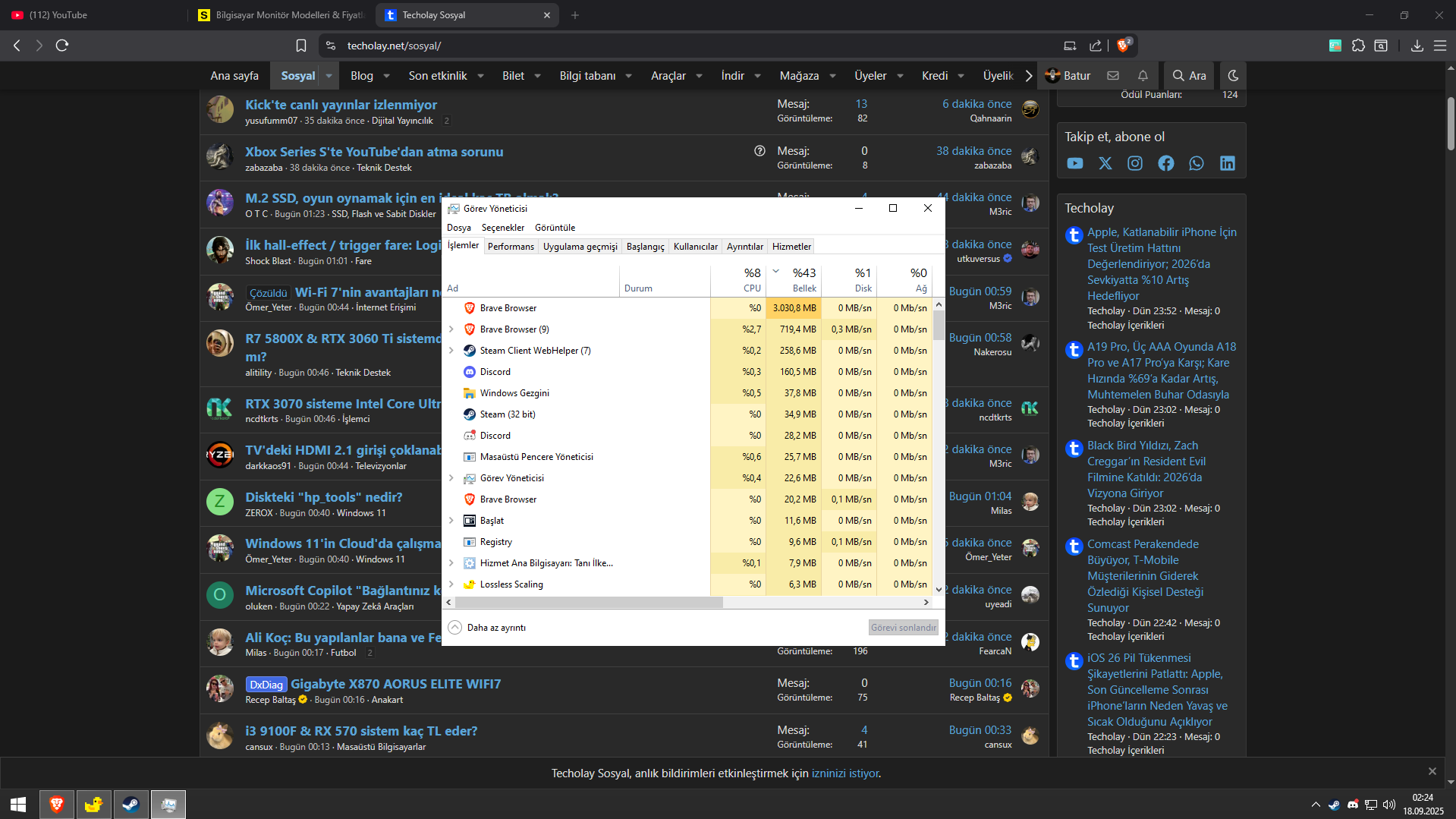Expand the Görev Yöneticisi process row
Screen dimensions: 1456x819
tap(451, 478)
